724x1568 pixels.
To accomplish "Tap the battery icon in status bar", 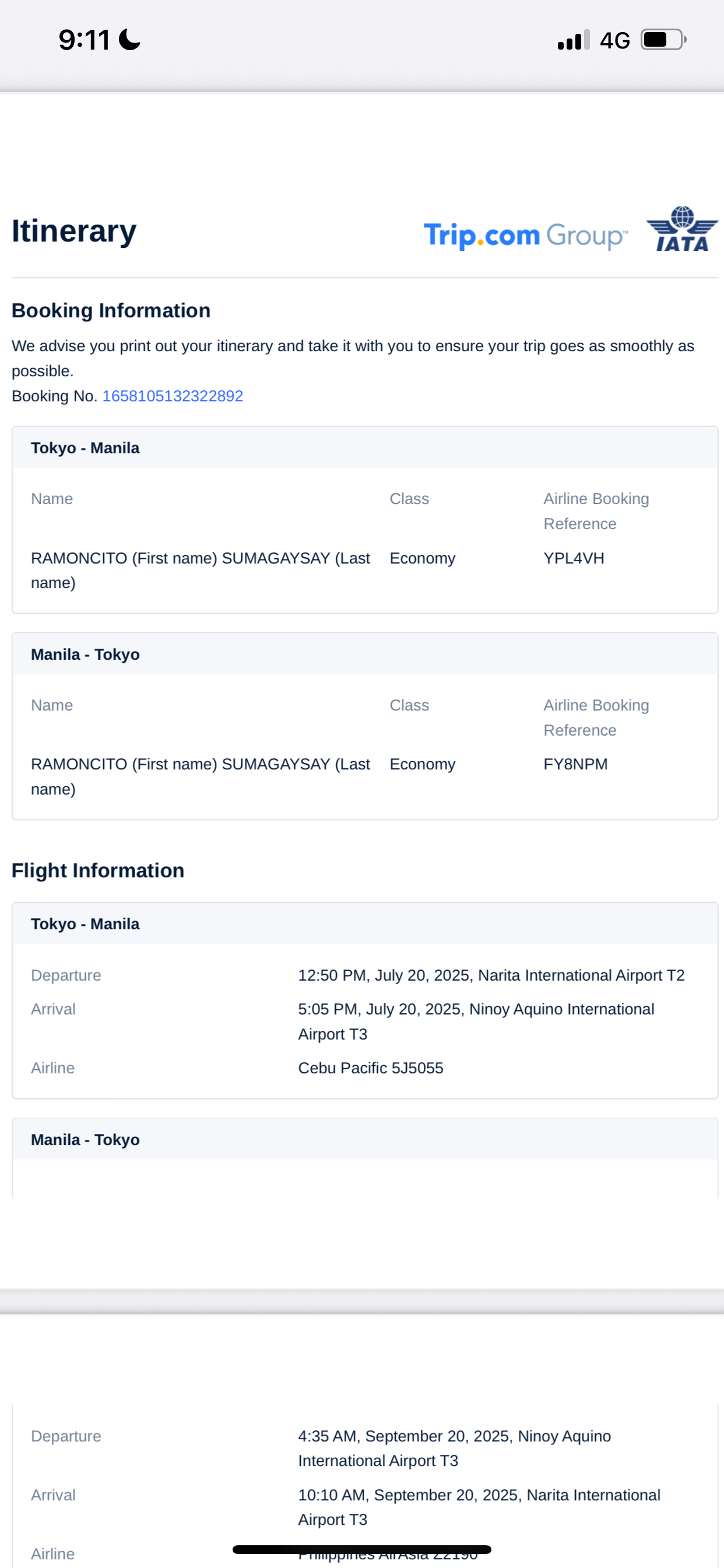I will pos(663,40).
